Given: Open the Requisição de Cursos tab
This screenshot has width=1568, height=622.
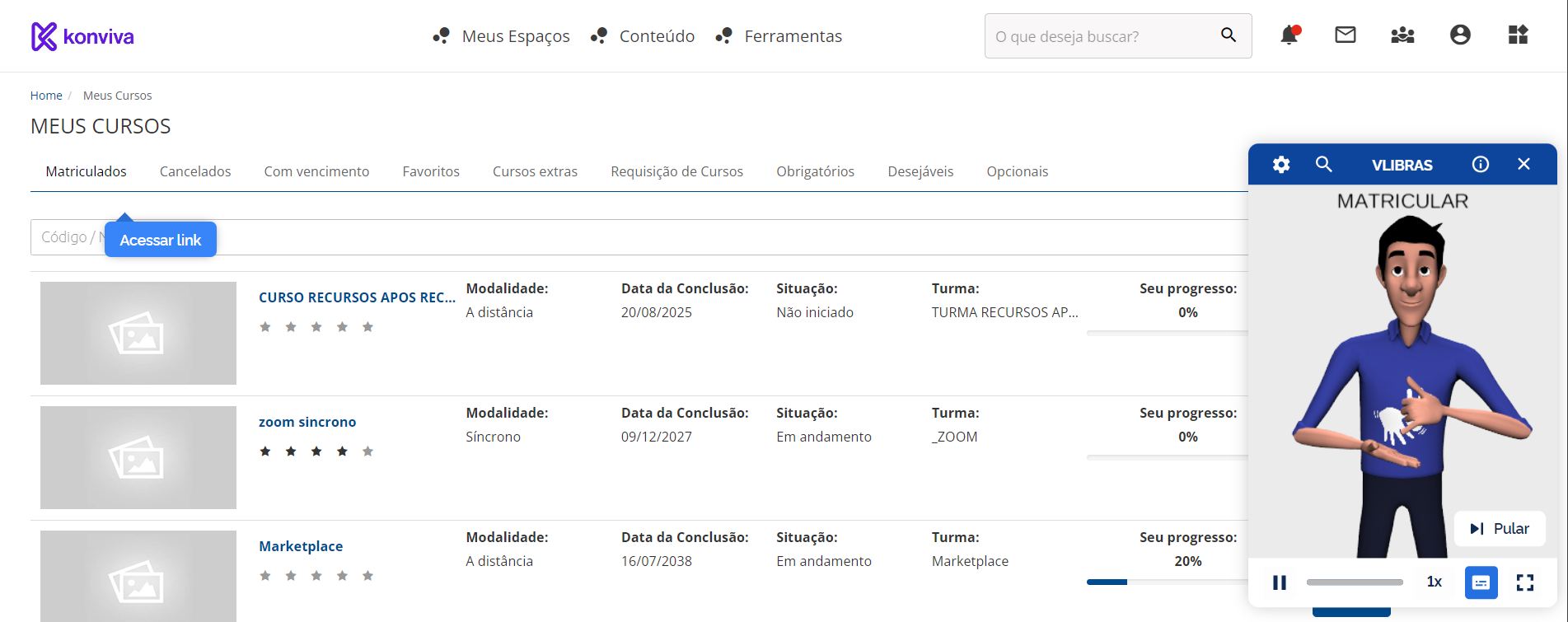Looking at the screenshot, I should tap(677, 171).
